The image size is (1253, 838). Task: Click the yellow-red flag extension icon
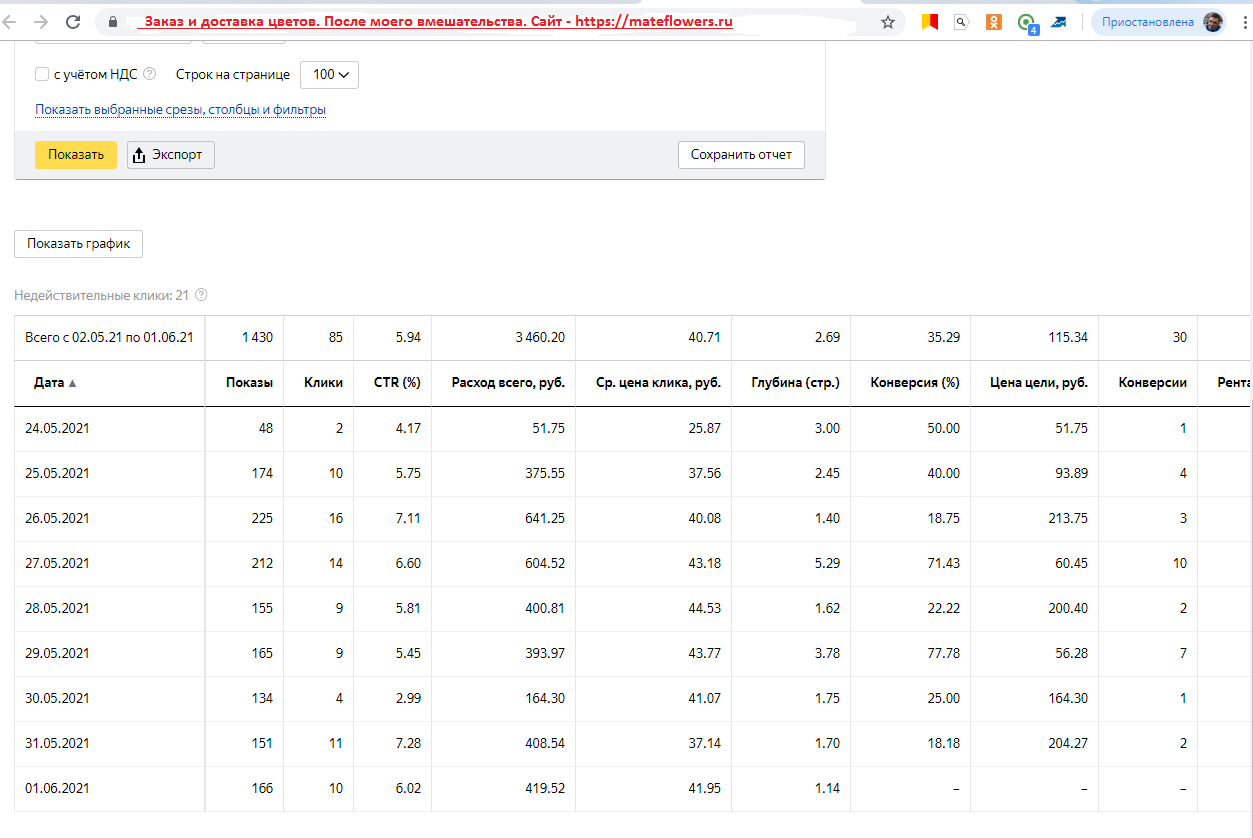[x=929, y=22]
